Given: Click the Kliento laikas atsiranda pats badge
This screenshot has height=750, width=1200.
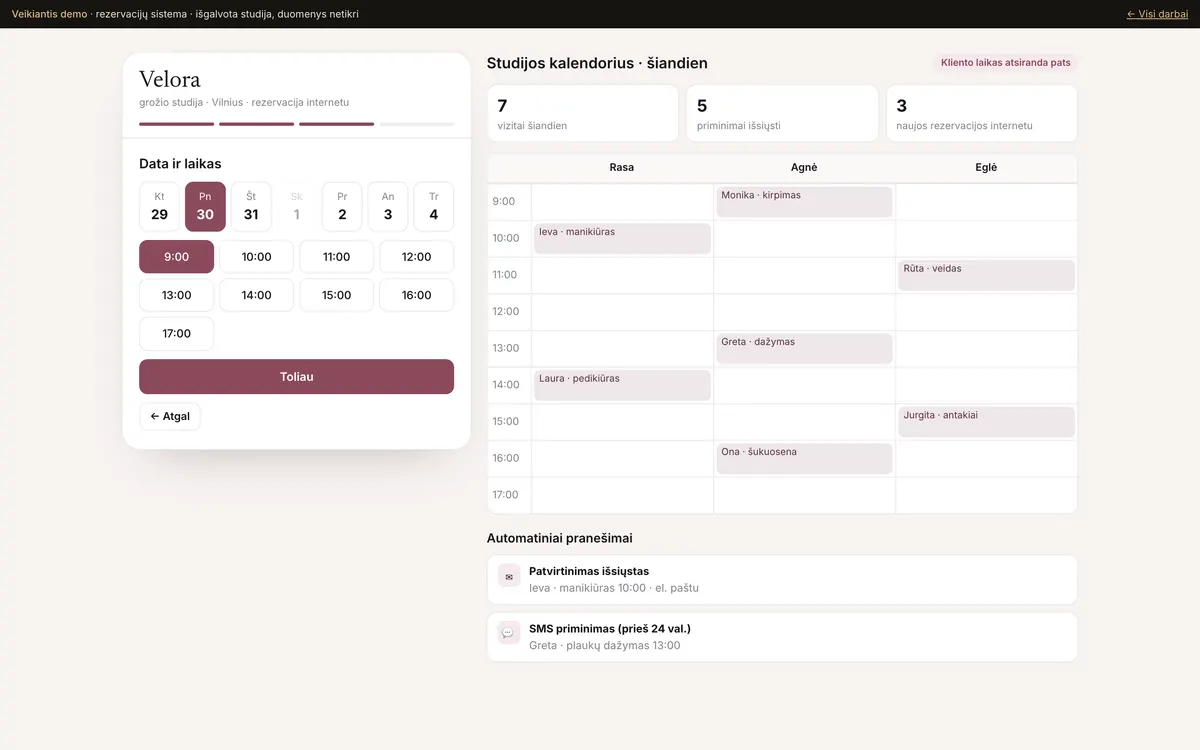Looking at the screenshot, I should pyautogui.click(x=1005, y=63).
